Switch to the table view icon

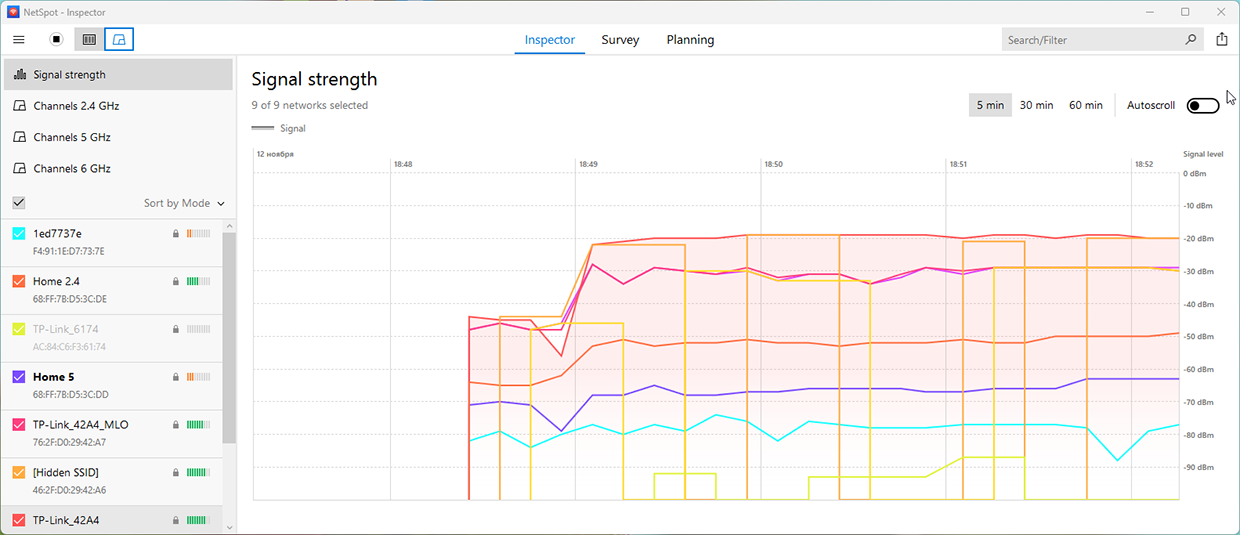pyautogui.click(x=89, y=40)
